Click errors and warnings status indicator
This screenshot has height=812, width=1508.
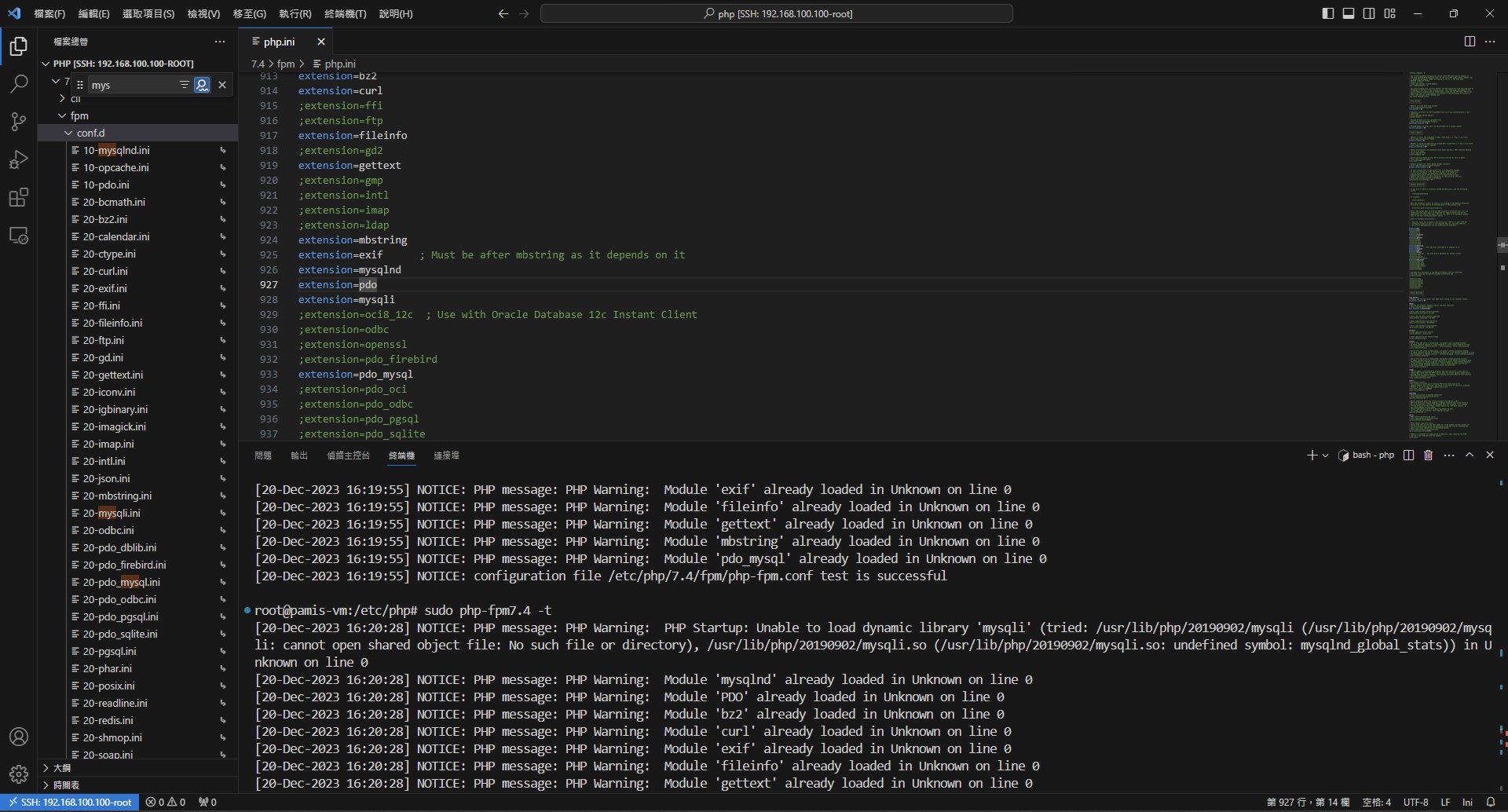coord(166,803)
